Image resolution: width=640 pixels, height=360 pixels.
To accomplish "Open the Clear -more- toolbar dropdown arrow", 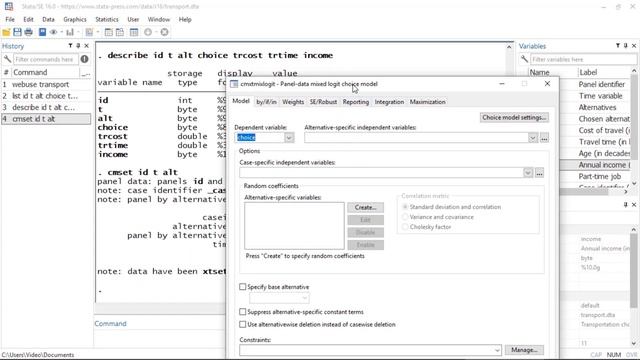I will 156,32.
